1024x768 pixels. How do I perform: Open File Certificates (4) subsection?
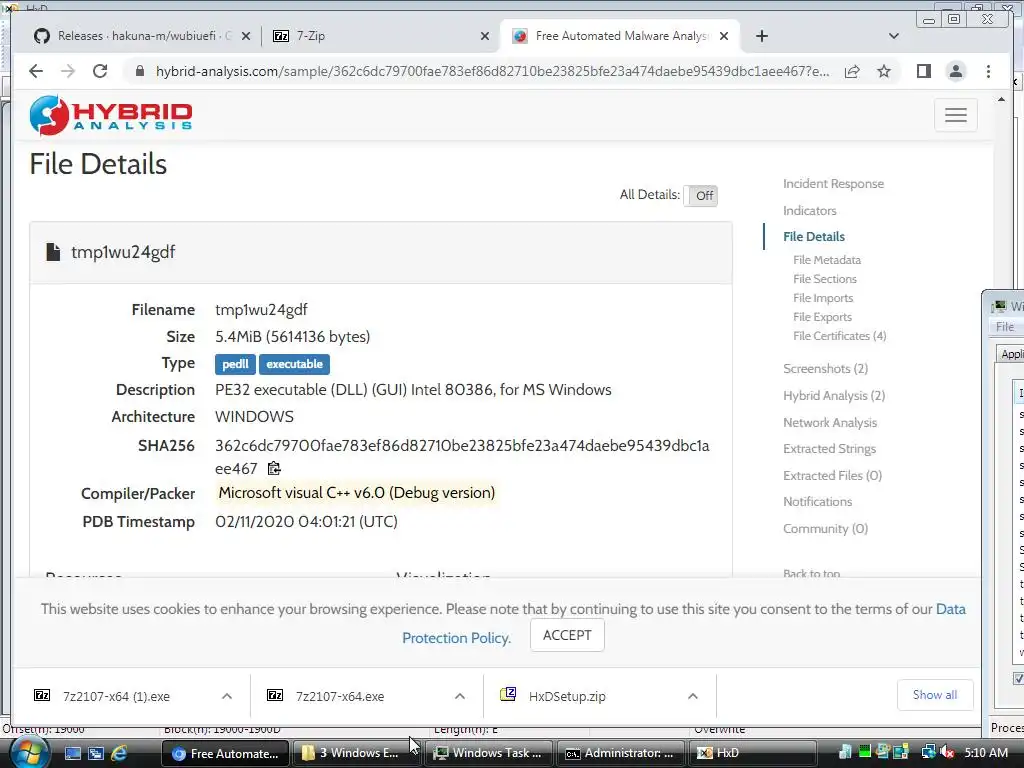coord(839,335)
